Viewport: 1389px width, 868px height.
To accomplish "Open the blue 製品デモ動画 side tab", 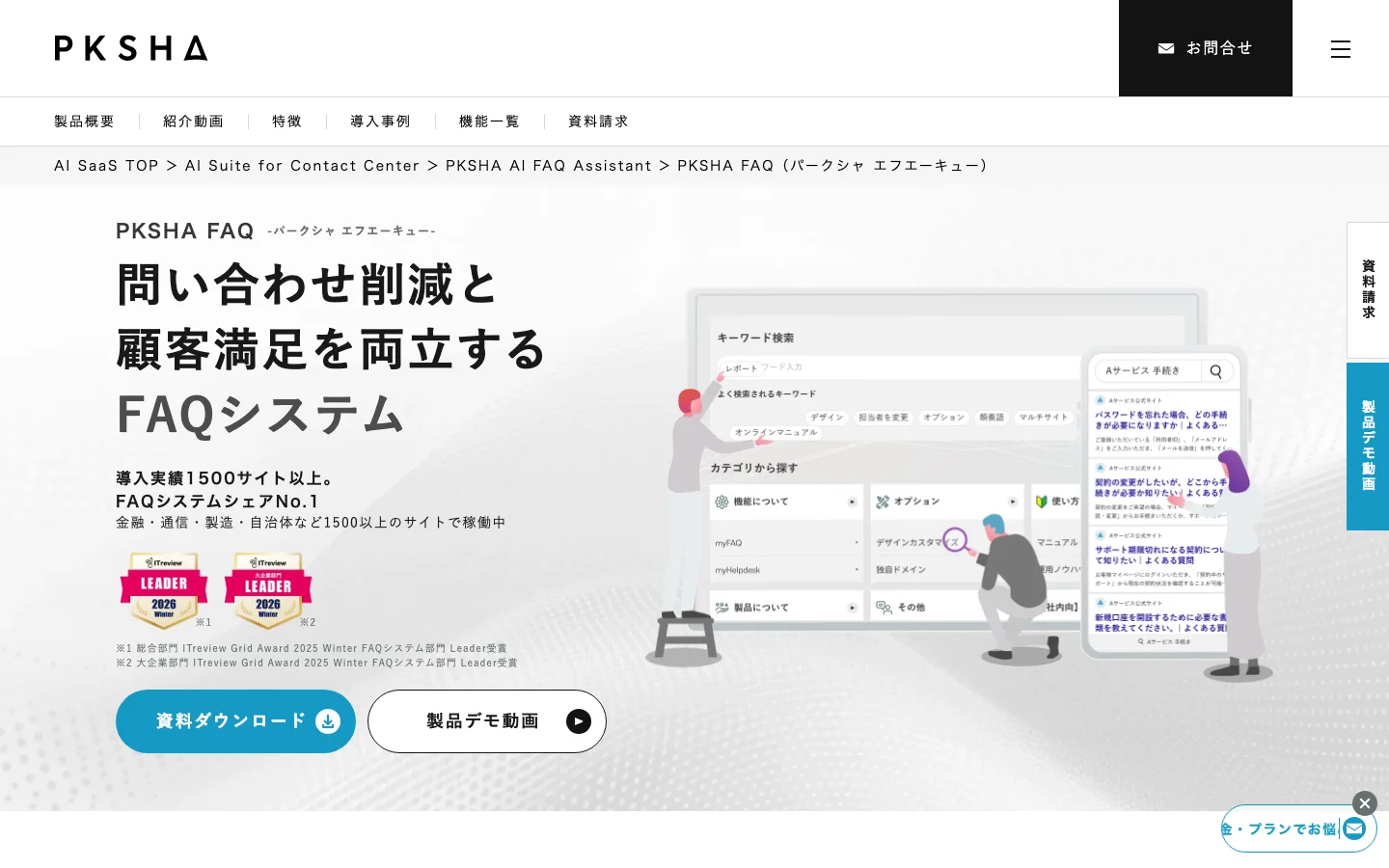I will [x=1368, y=447].
